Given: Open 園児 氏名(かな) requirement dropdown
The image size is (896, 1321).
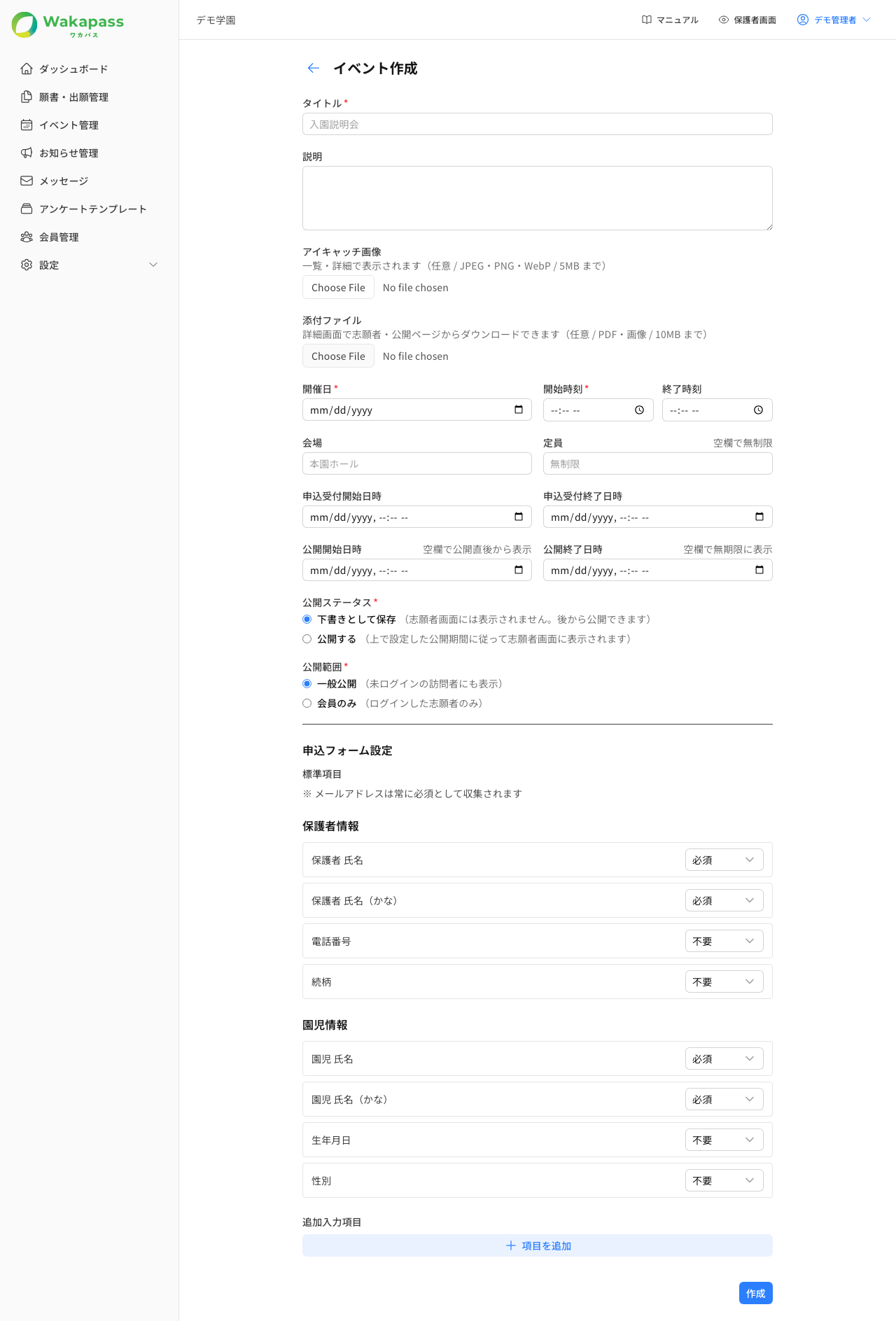Looking at the screenshot, I should click(724, 1099).
